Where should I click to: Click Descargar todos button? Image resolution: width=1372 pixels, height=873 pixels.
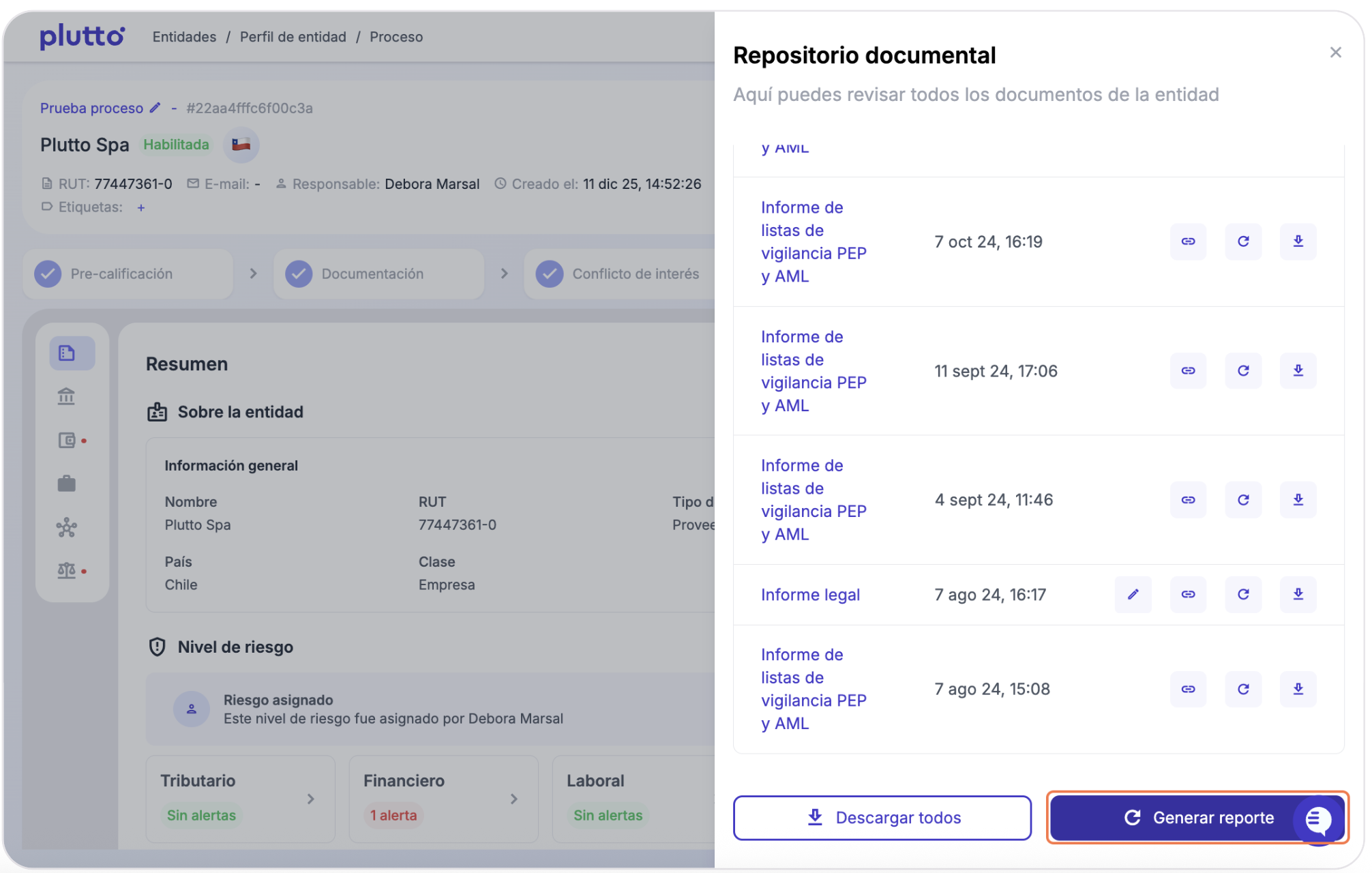click(882, 817)
